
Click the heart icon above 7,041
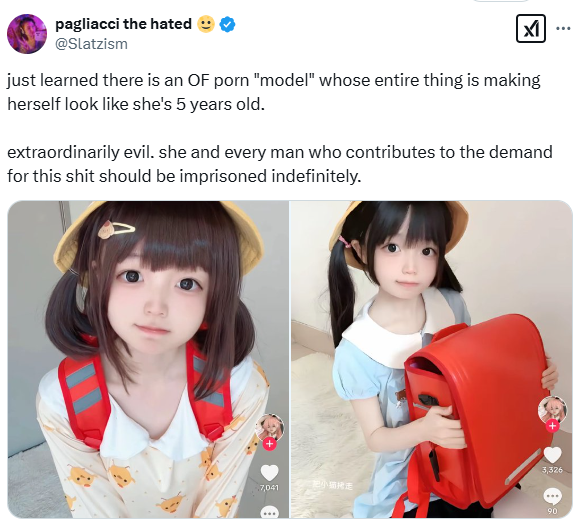(269, 473)
